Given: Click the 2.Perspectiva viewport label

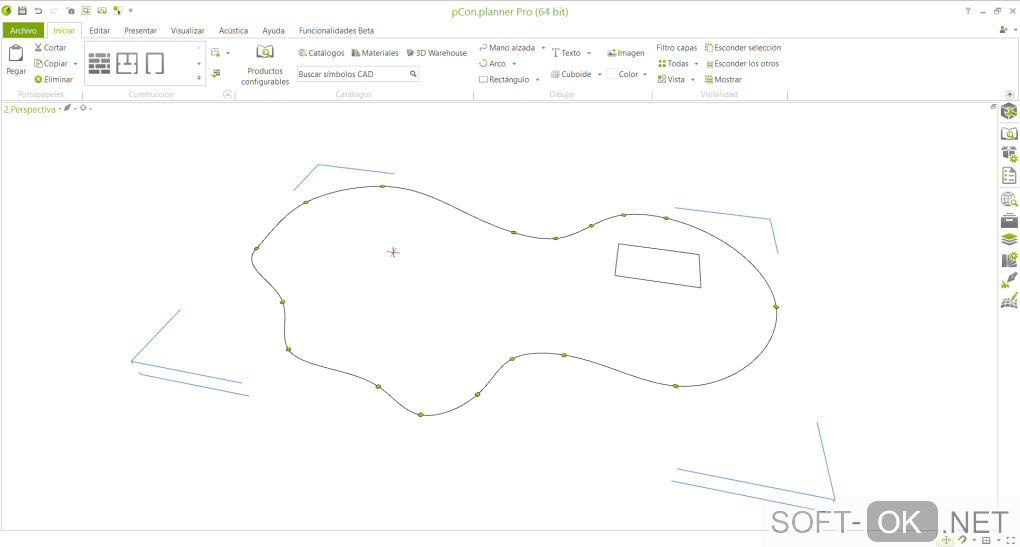Looking at the screenshot, I should click(29, 109).
